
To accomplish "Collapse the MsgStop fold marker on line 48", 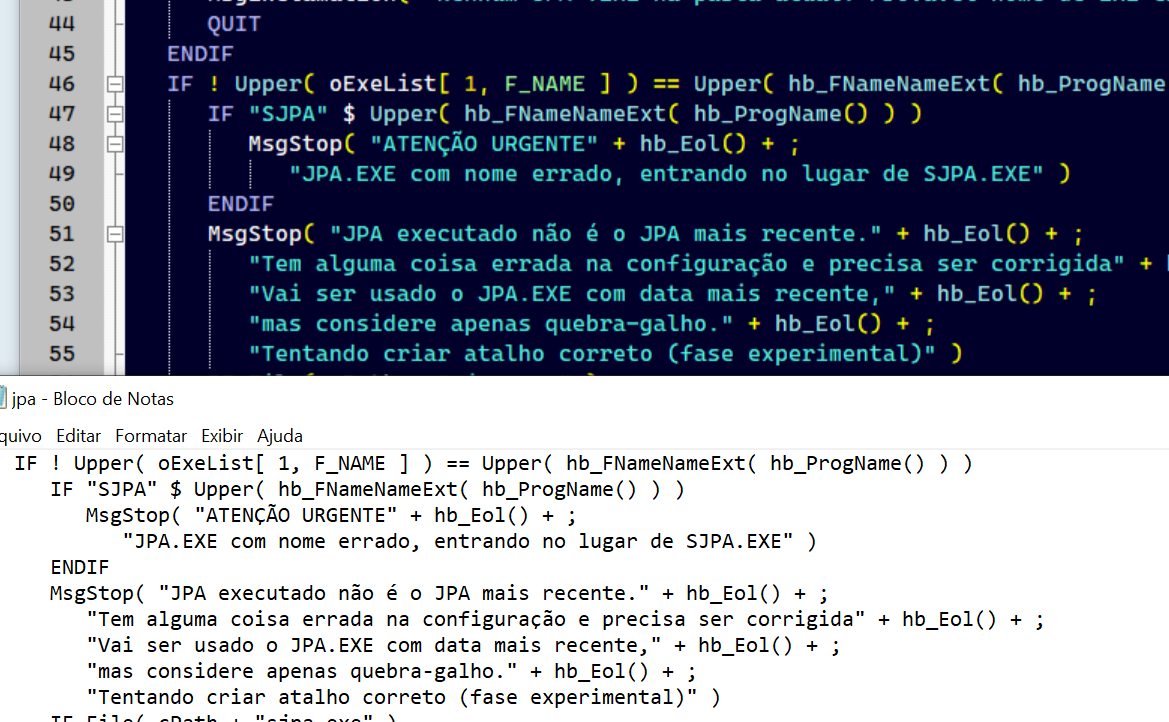I will 115,144.
